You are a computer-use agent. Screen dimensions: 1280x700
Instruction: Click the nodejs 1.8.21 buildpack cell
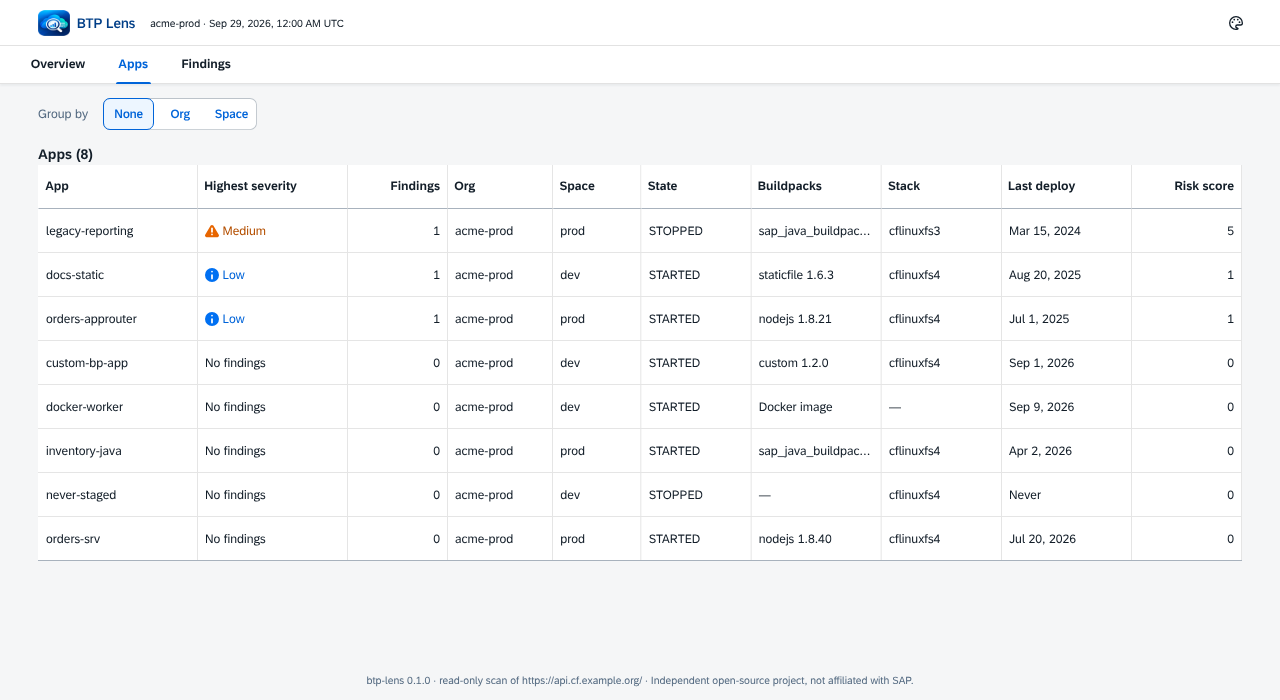tap(795, 319)
